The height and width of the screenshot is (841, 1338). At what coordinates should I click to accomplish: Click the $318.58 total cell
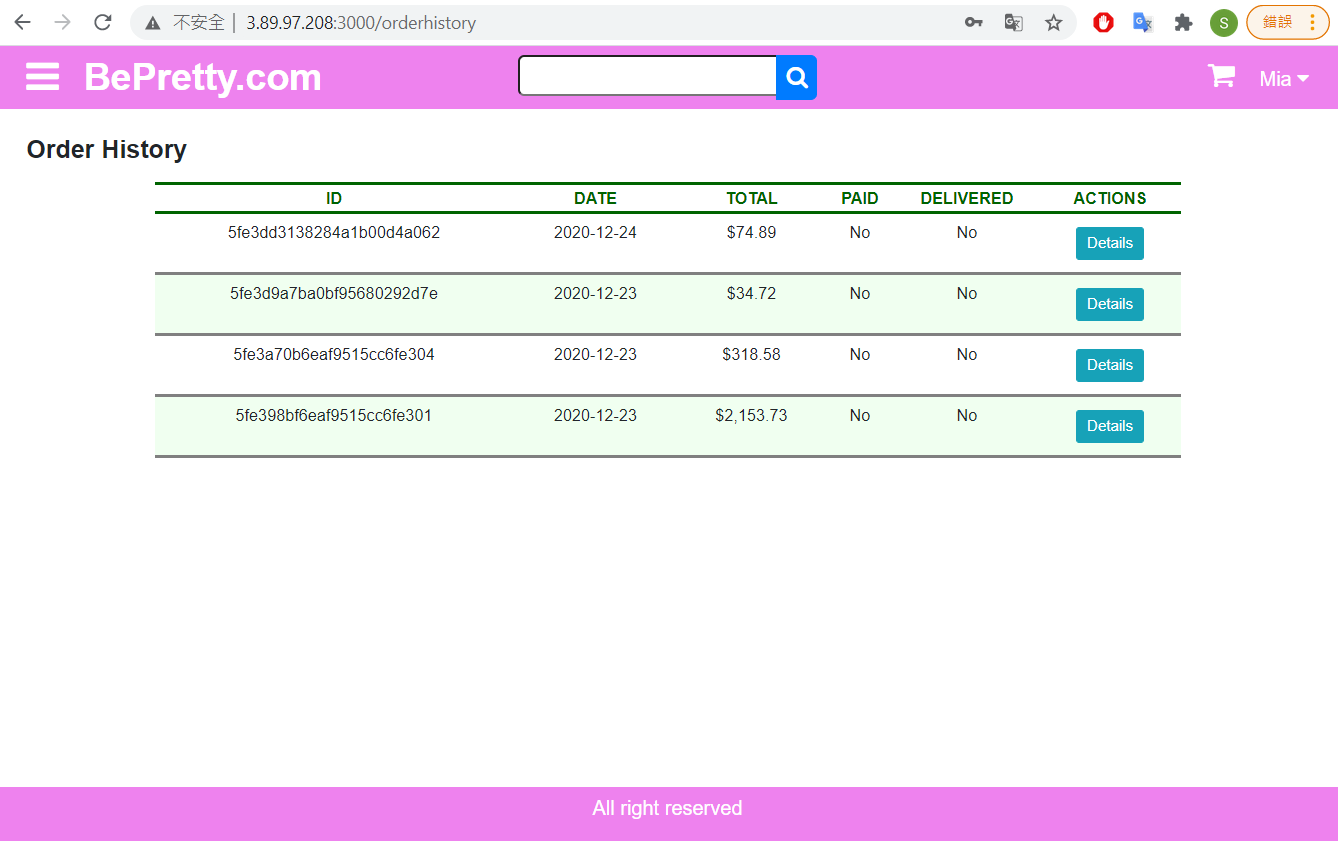(751, 354)
